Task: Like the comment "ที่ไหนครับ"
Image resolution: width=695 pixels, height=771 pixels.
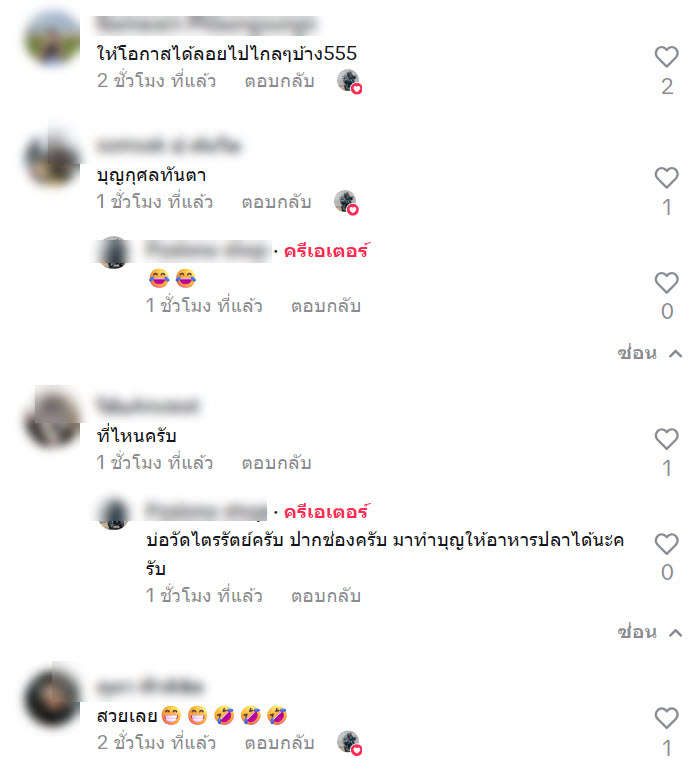Action: [x=666, y=439]
